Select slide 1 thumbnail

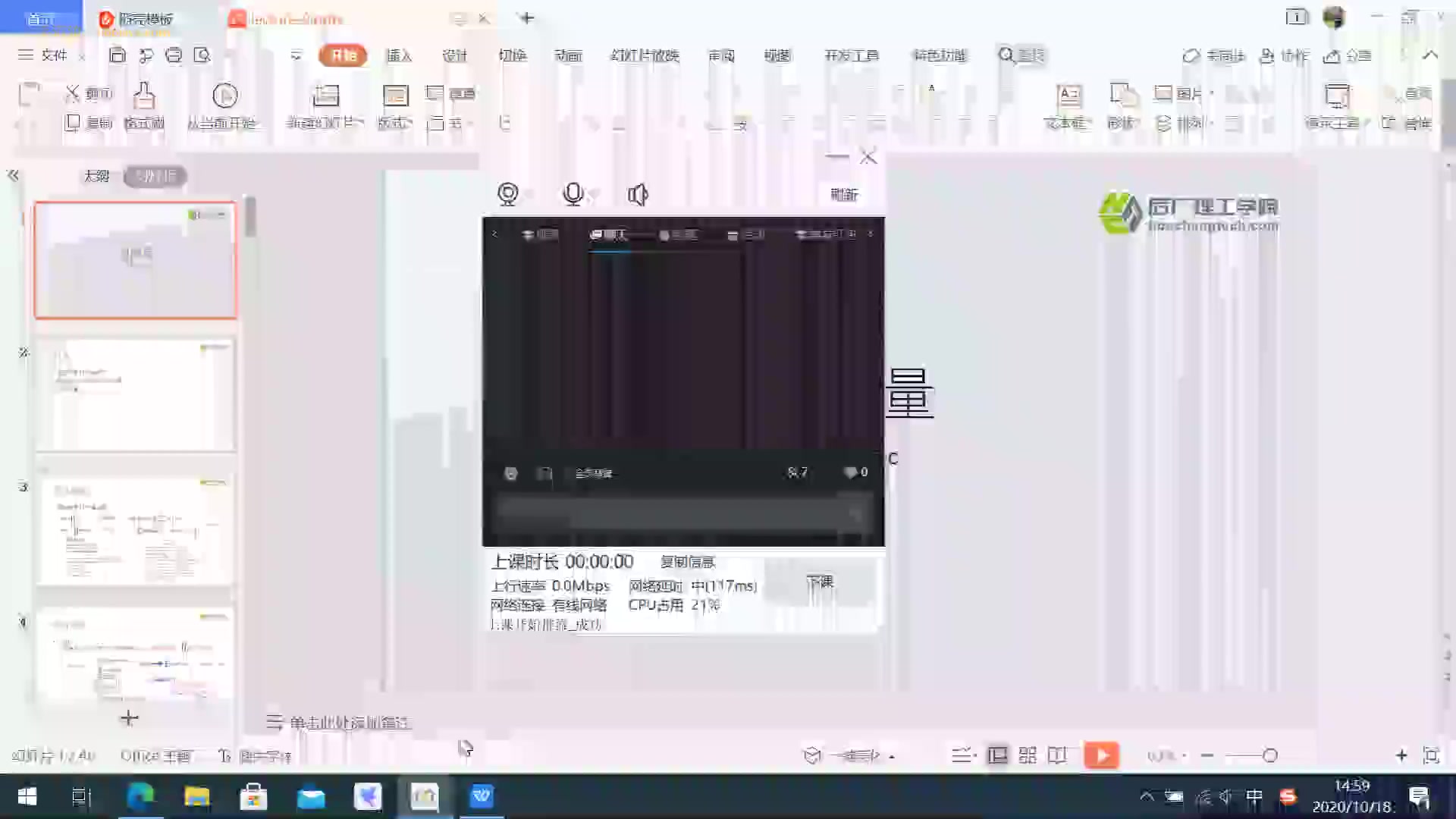(x=136, y=260)
